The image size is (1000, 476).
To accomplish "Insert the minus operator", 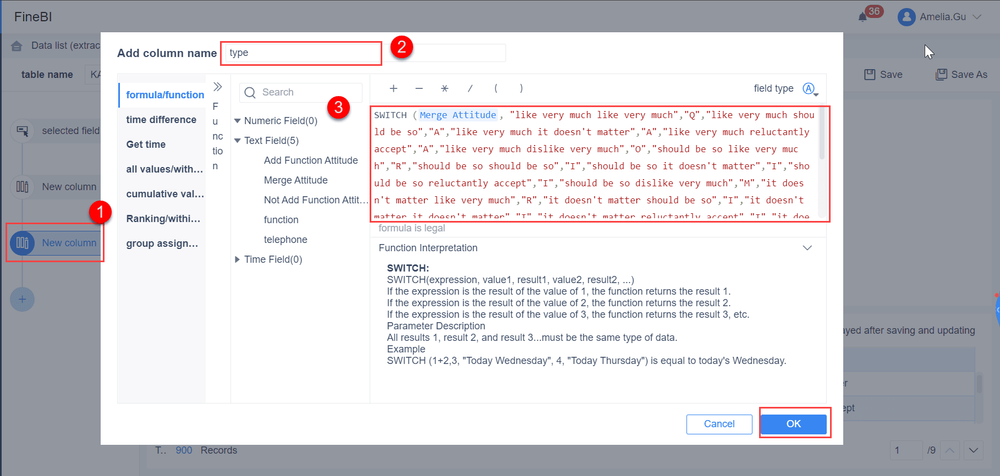I will pyautogui.click(x=419, y=88).
